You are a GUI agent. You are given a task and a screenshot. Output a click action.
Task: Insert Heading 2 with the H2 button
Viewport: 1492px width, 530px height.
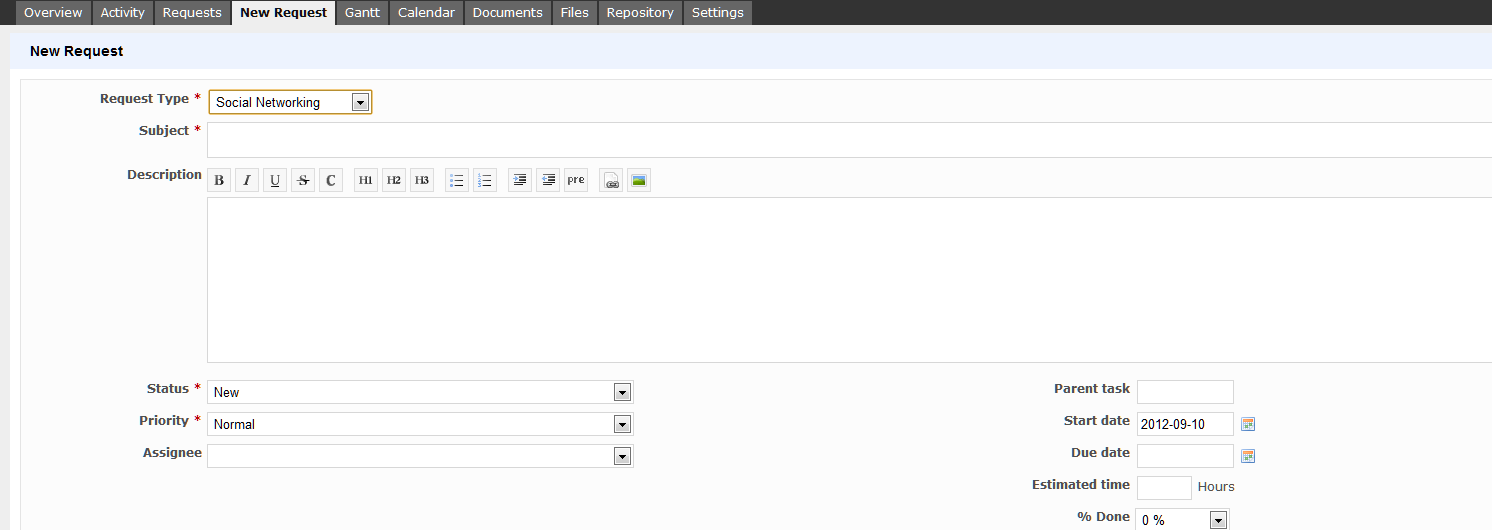coord(394,180)
